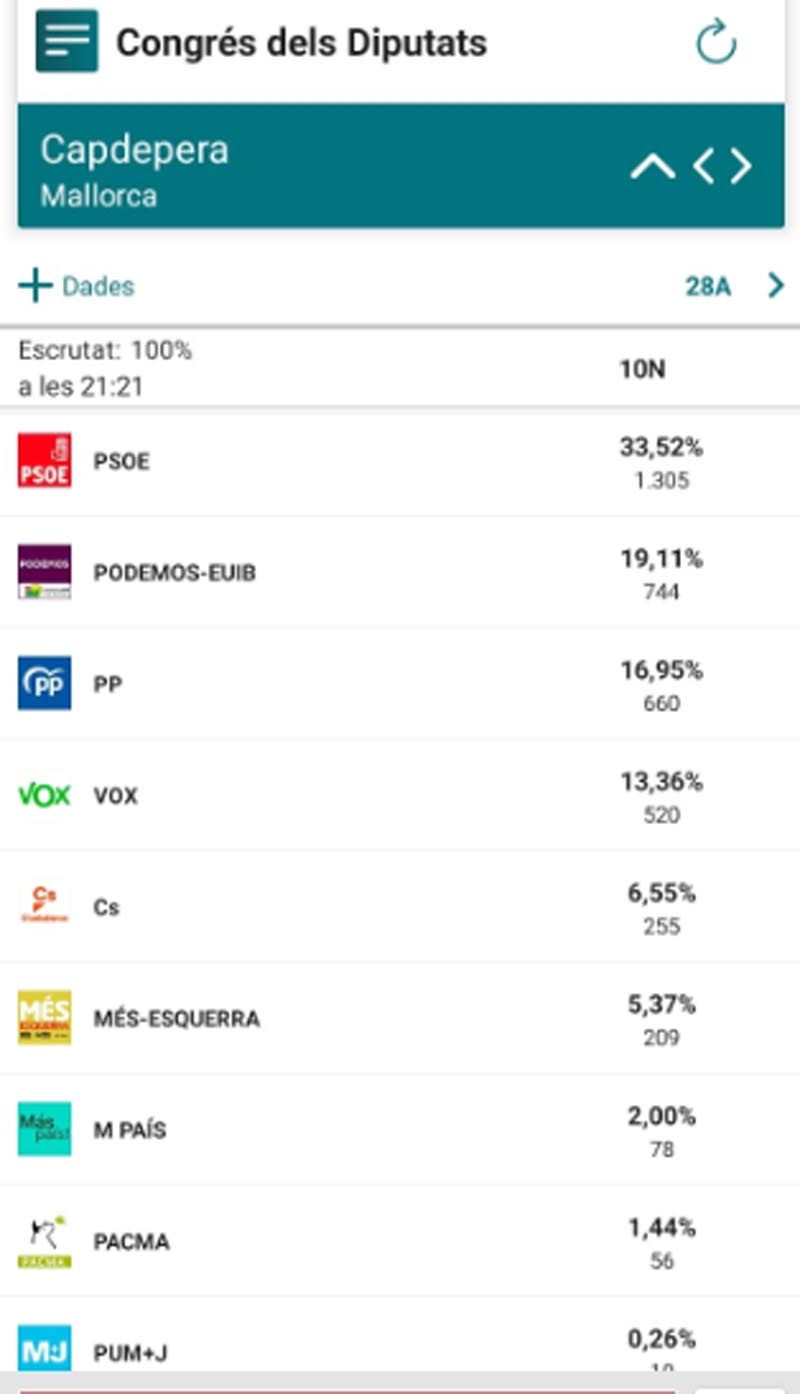Tap the green VOX logo
800x1394 pixels.
pos(44,795)
